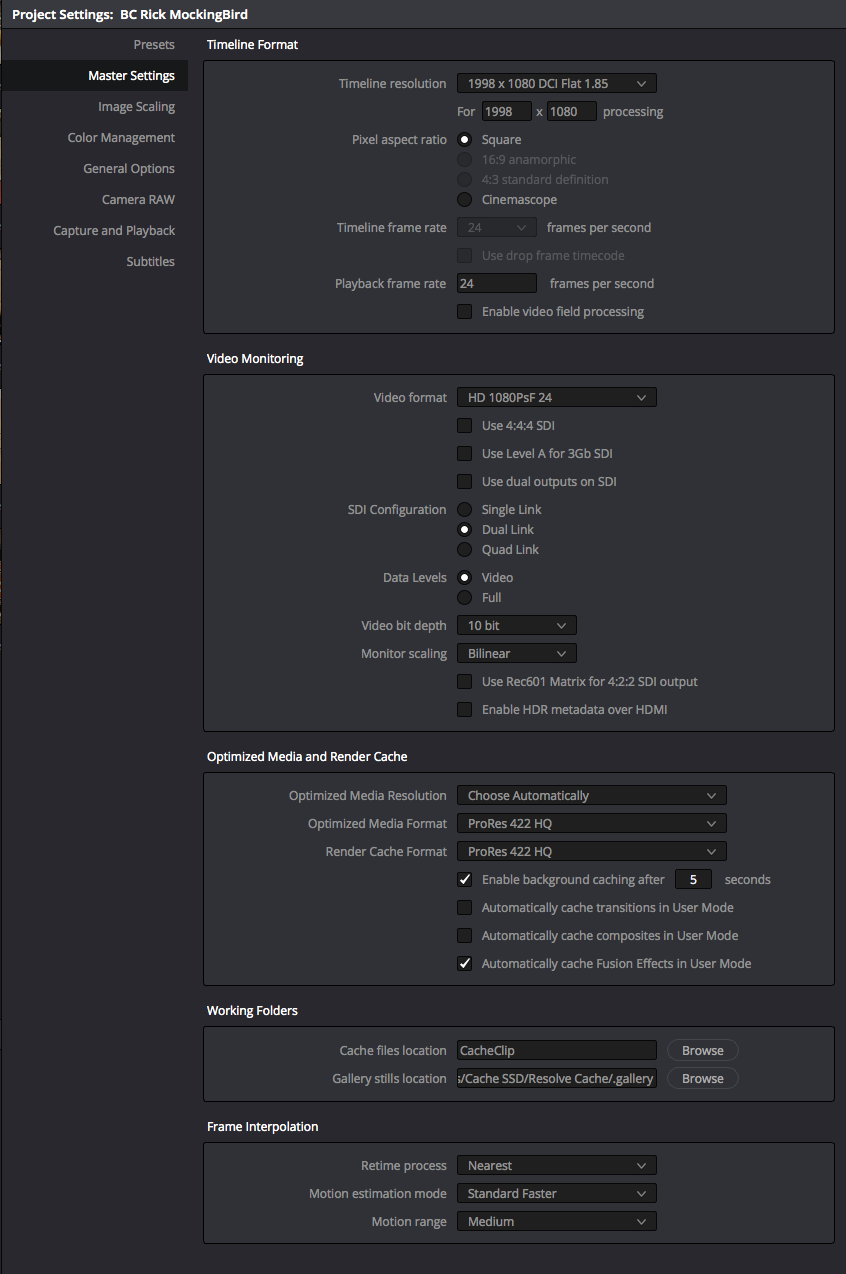This screenshot has height=1274, width=846.
Task: Enable dual outputs on SDI
Action: pos(464,482)
